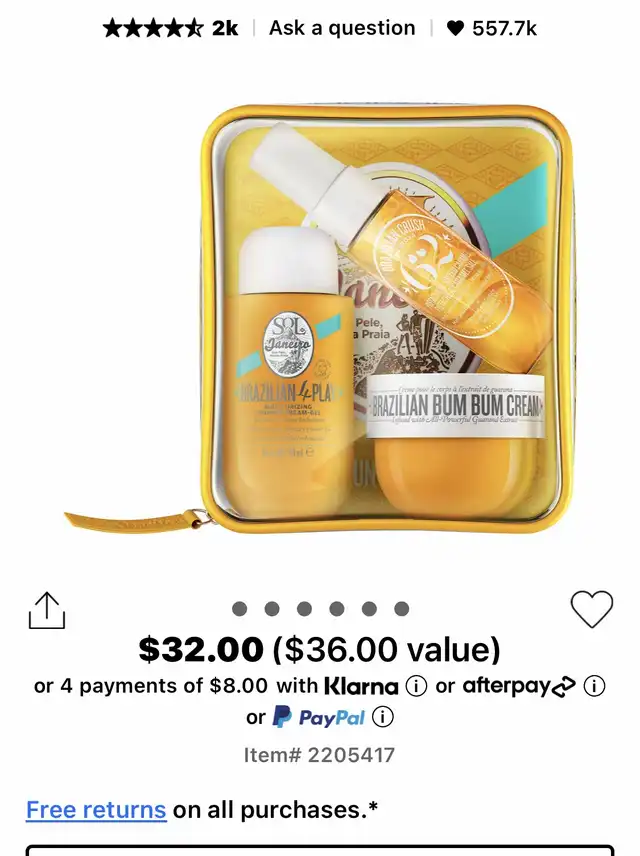Open the Afterpay info icon
640x856 pixels.
(x=595, y=686)
